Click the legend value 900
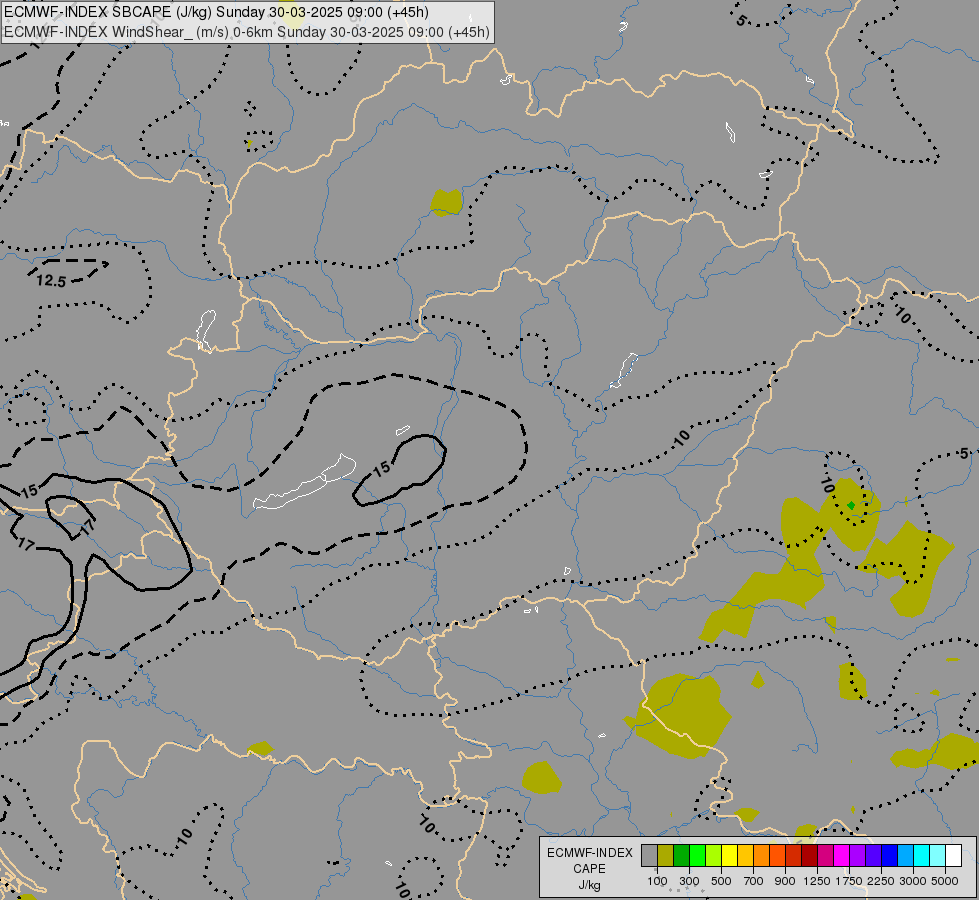 (785, 881)
